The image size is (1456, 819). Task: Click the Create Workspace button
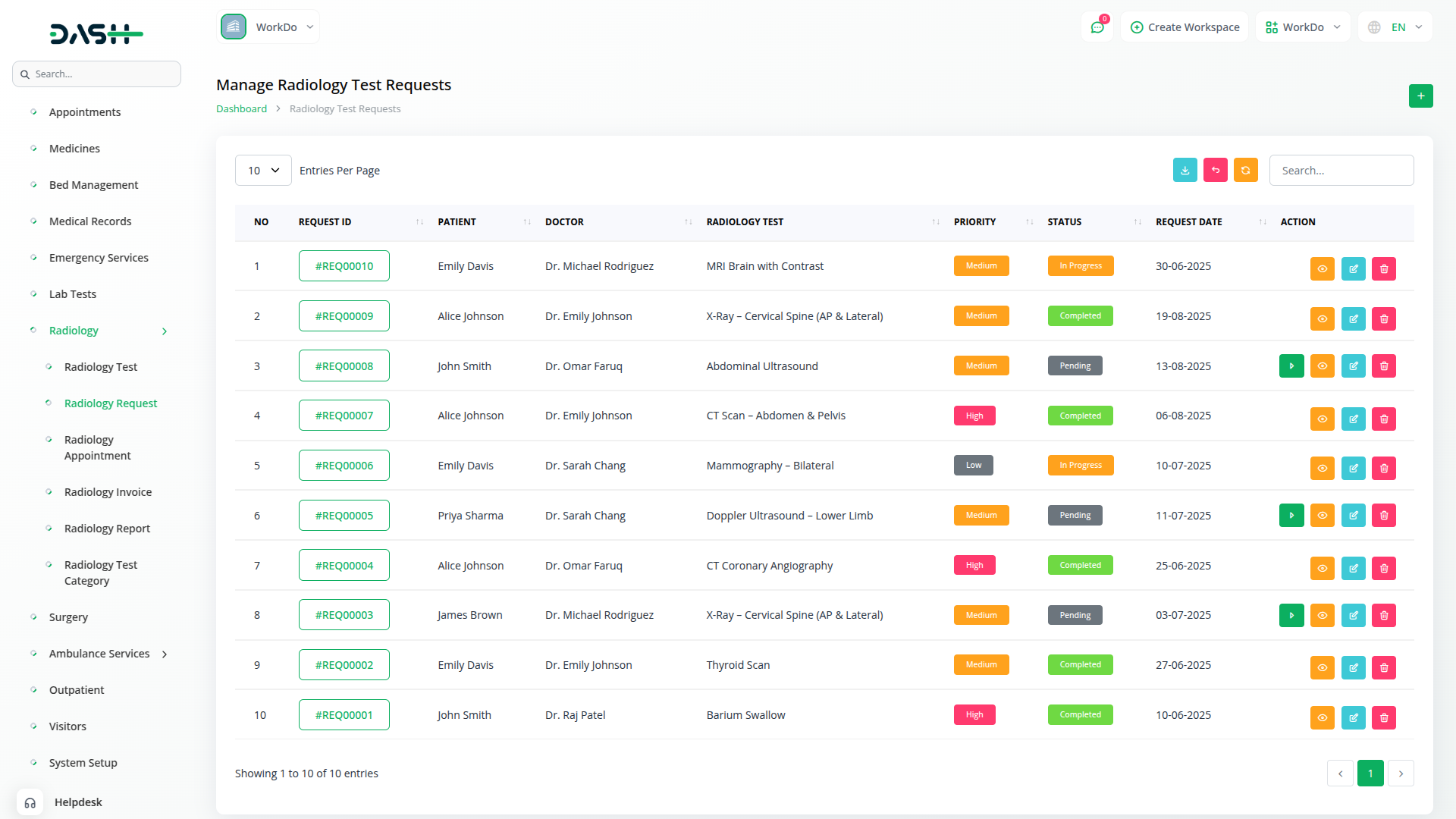click(x=1185, y=27)
